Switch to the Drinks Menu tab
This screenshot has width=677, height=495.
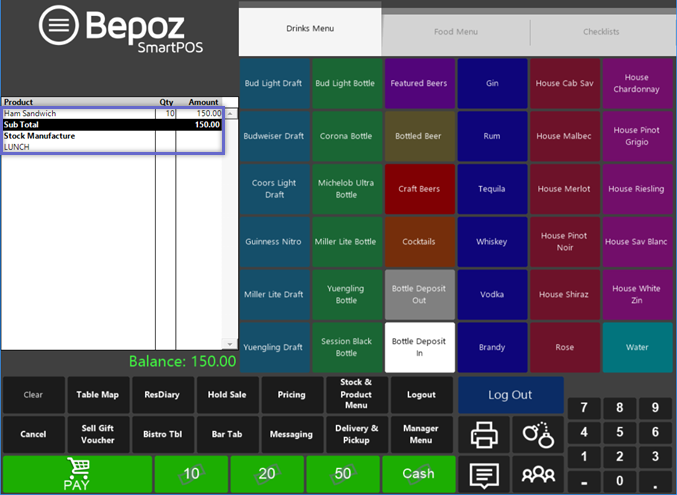(310, 29)
